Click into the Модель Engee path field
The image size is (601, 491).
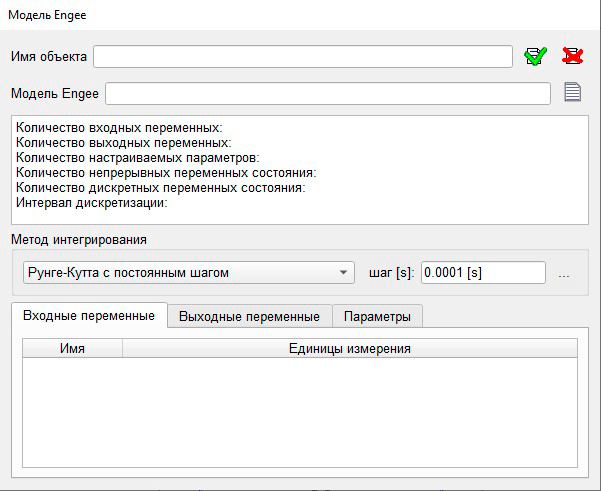[x=328, y=93]
